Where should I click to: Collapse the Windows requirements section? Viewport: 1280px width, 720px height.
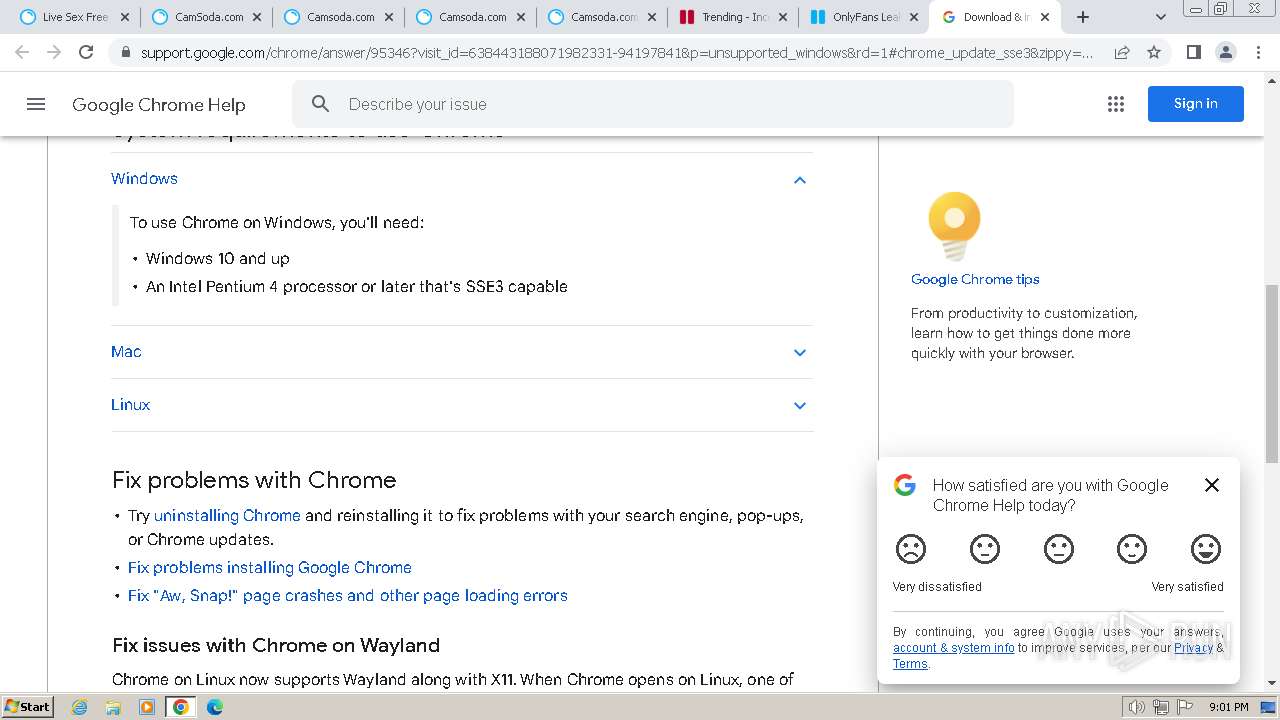(x=800, y=180)
